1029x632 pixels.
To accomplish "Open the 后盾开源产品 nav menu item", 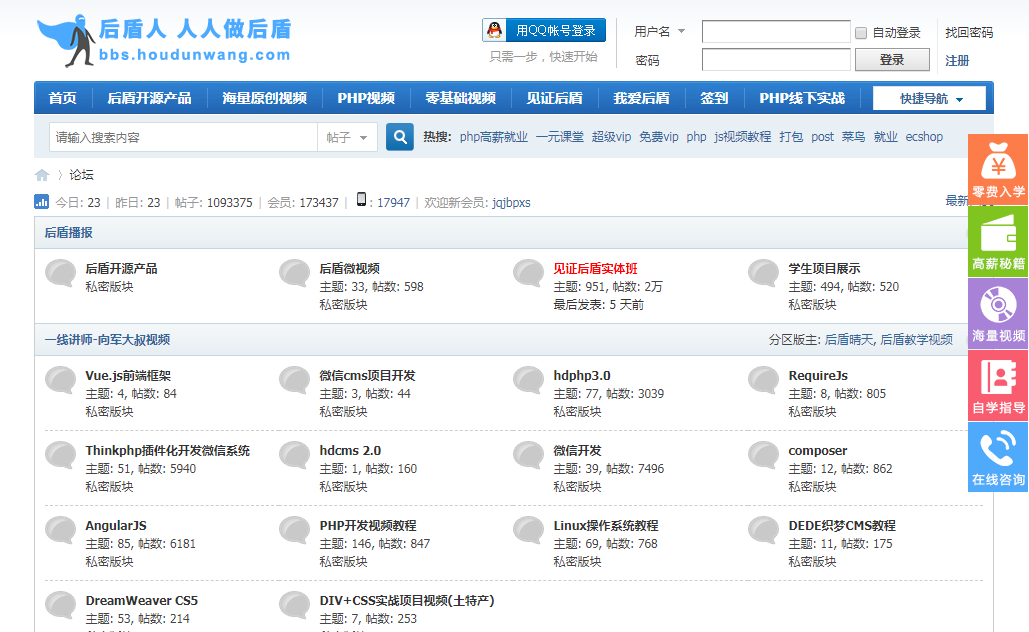I will [x=150, y=98].
